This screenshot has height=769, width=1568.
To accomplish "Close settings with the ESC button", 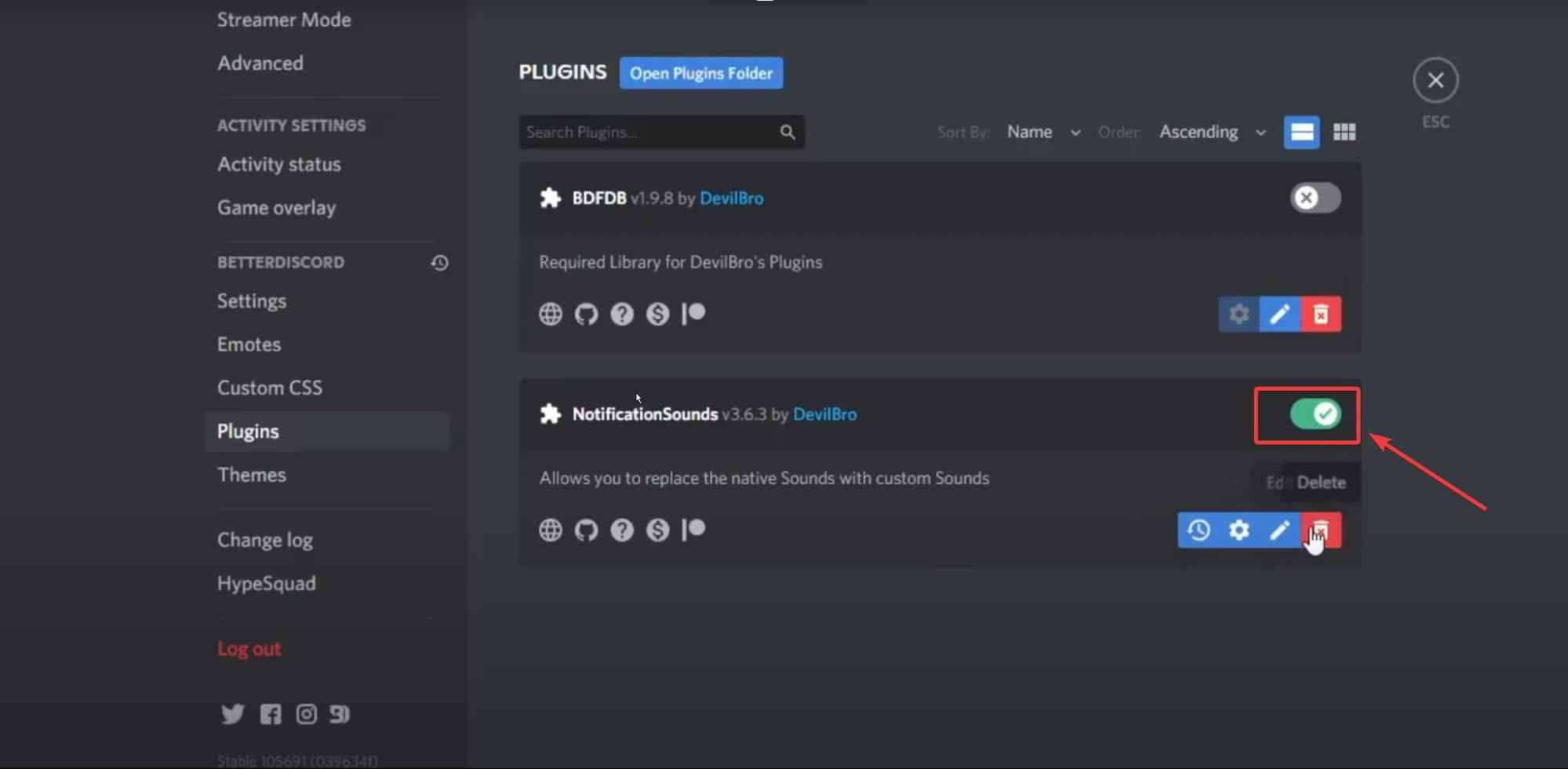I will [1435, 80].
